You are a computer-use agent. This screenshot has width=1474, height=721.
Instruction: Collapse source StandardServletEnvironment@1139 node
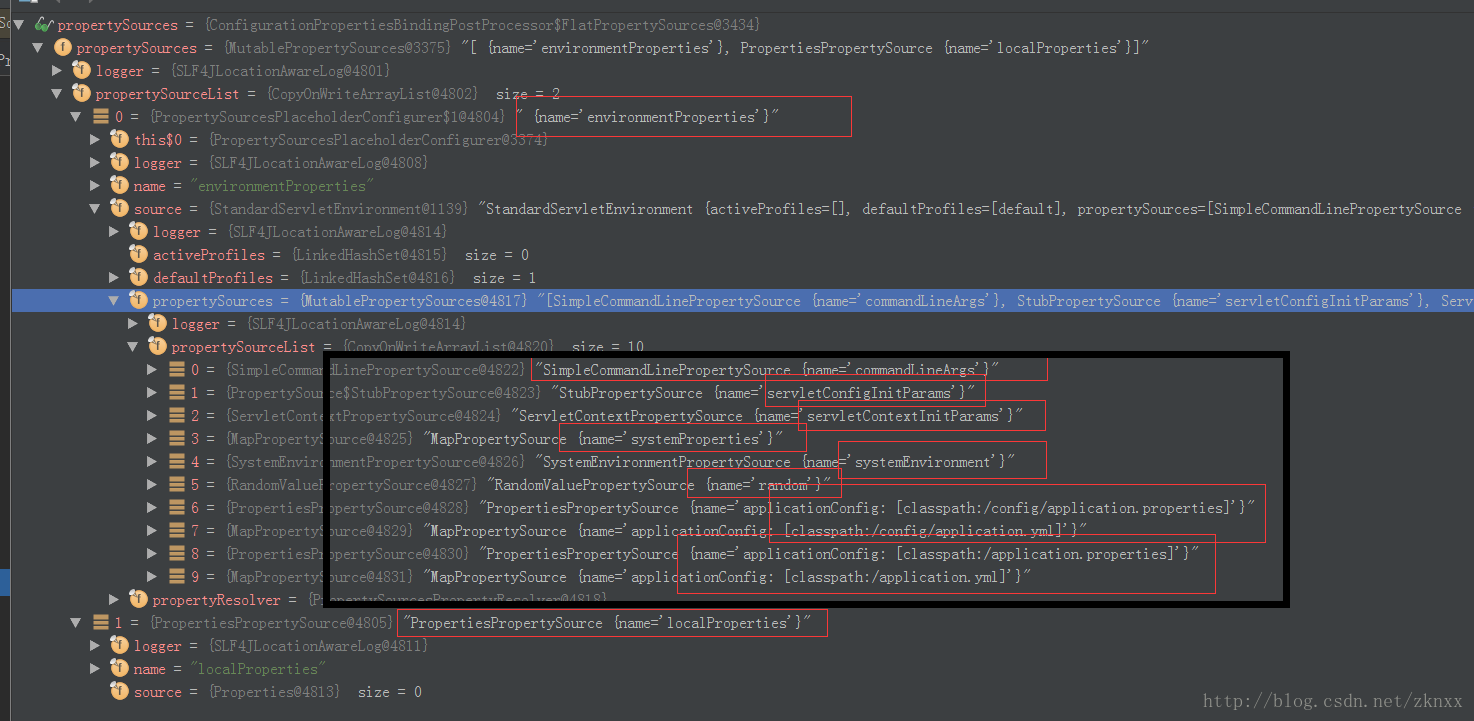coord(95,208)
